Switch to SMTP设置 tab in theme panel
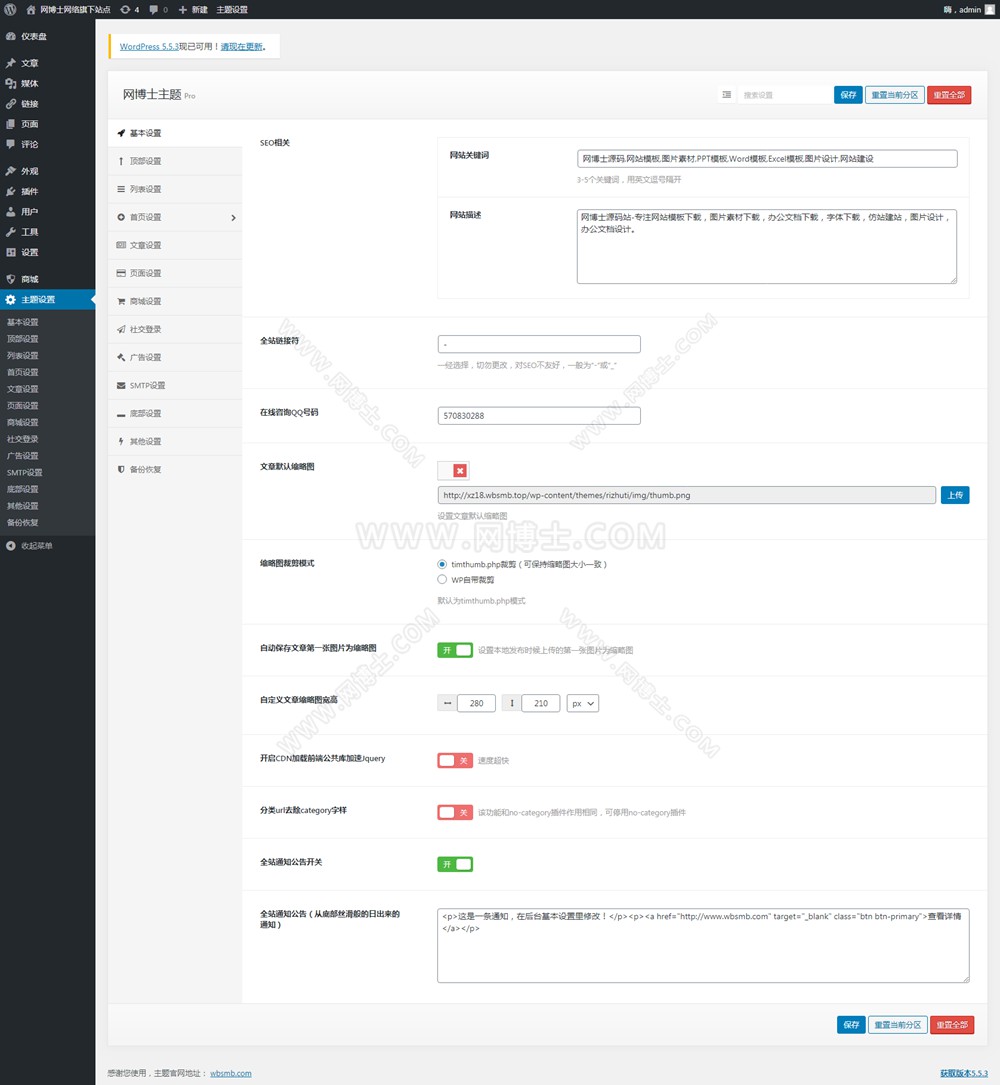 click(x=175, y=385)
